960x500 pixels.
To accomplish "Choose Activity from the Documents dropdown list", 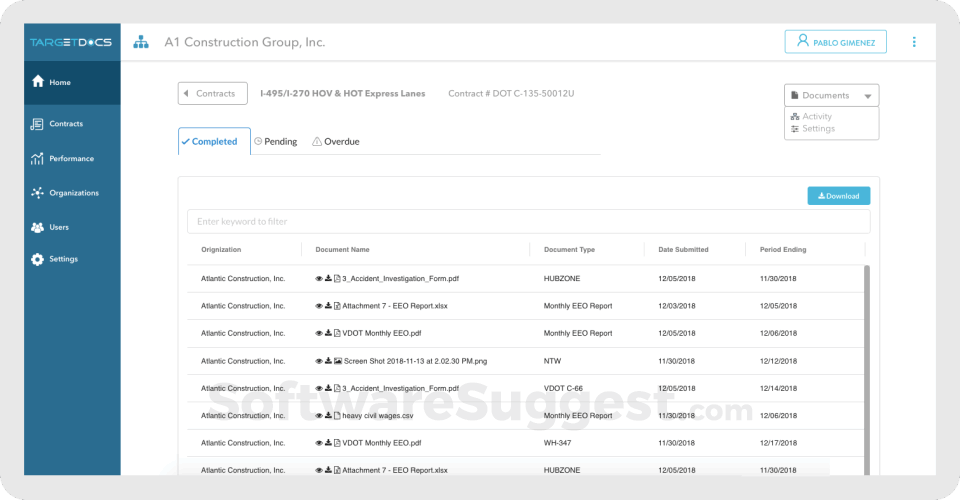I will (x=816, y=117).
